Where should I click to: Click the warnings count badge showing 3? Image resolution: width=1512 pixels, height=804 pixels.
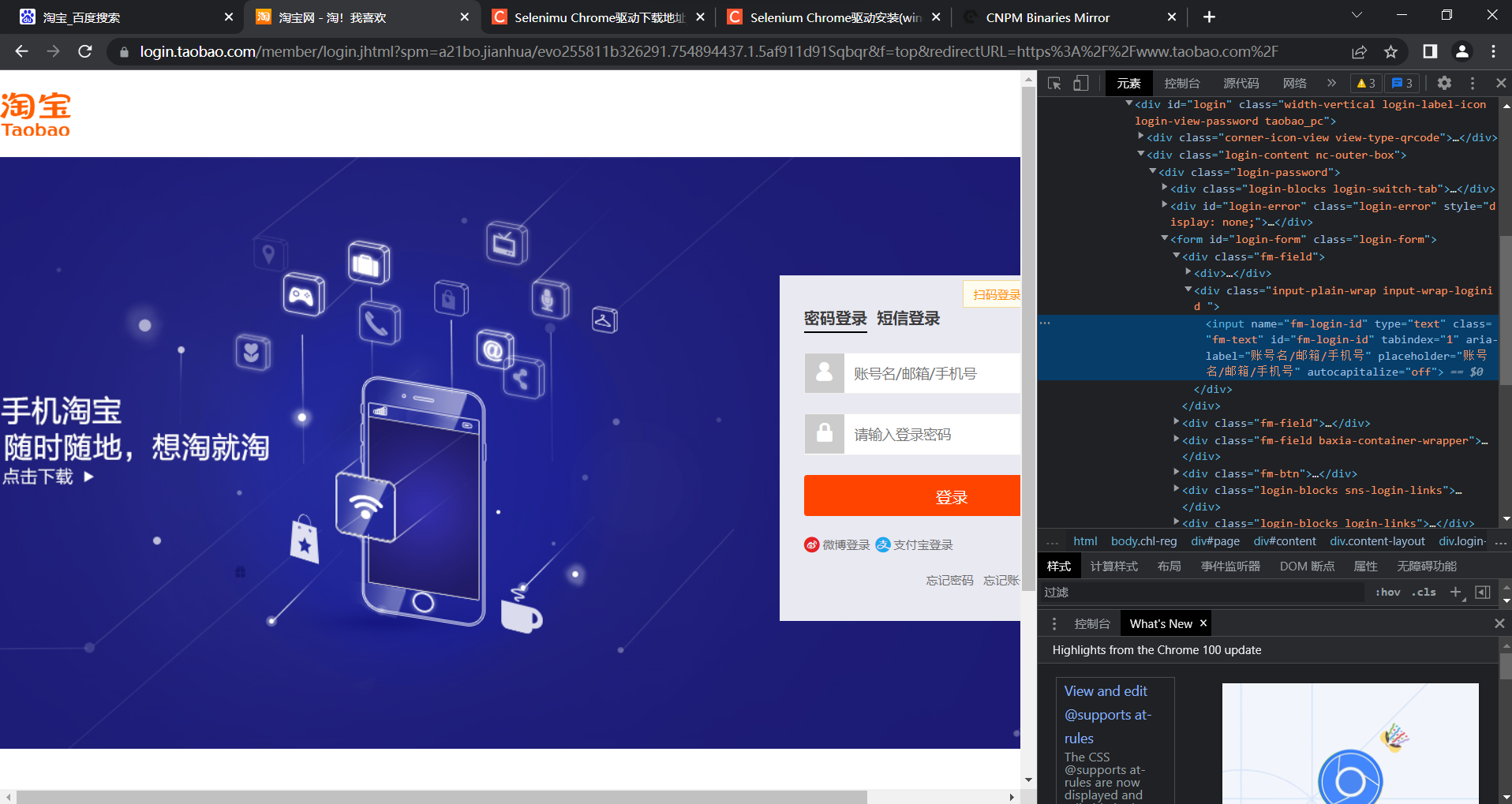1366,83
